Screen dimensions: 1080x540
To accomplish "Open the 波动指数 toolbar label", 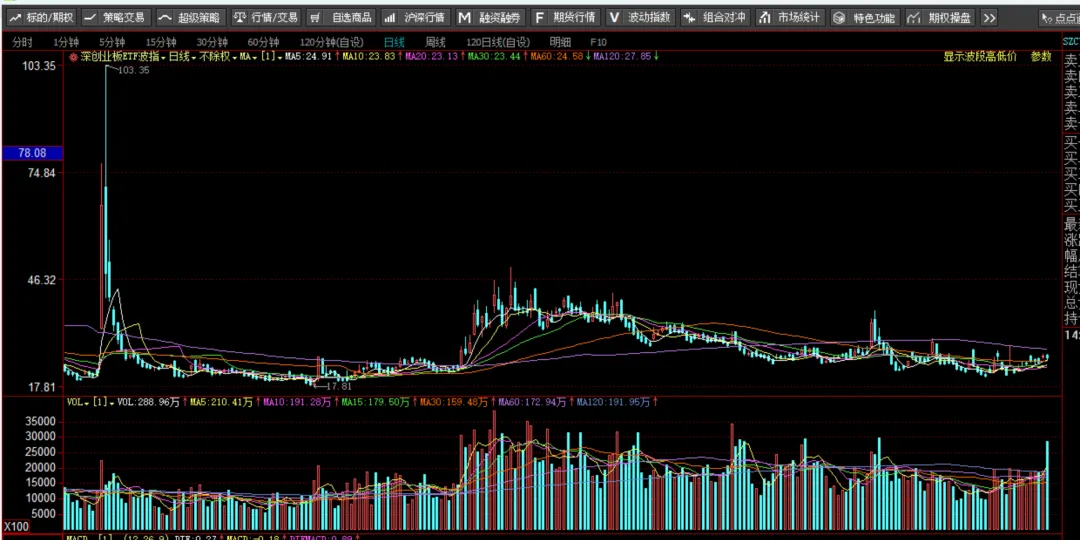I will [649, 18].
